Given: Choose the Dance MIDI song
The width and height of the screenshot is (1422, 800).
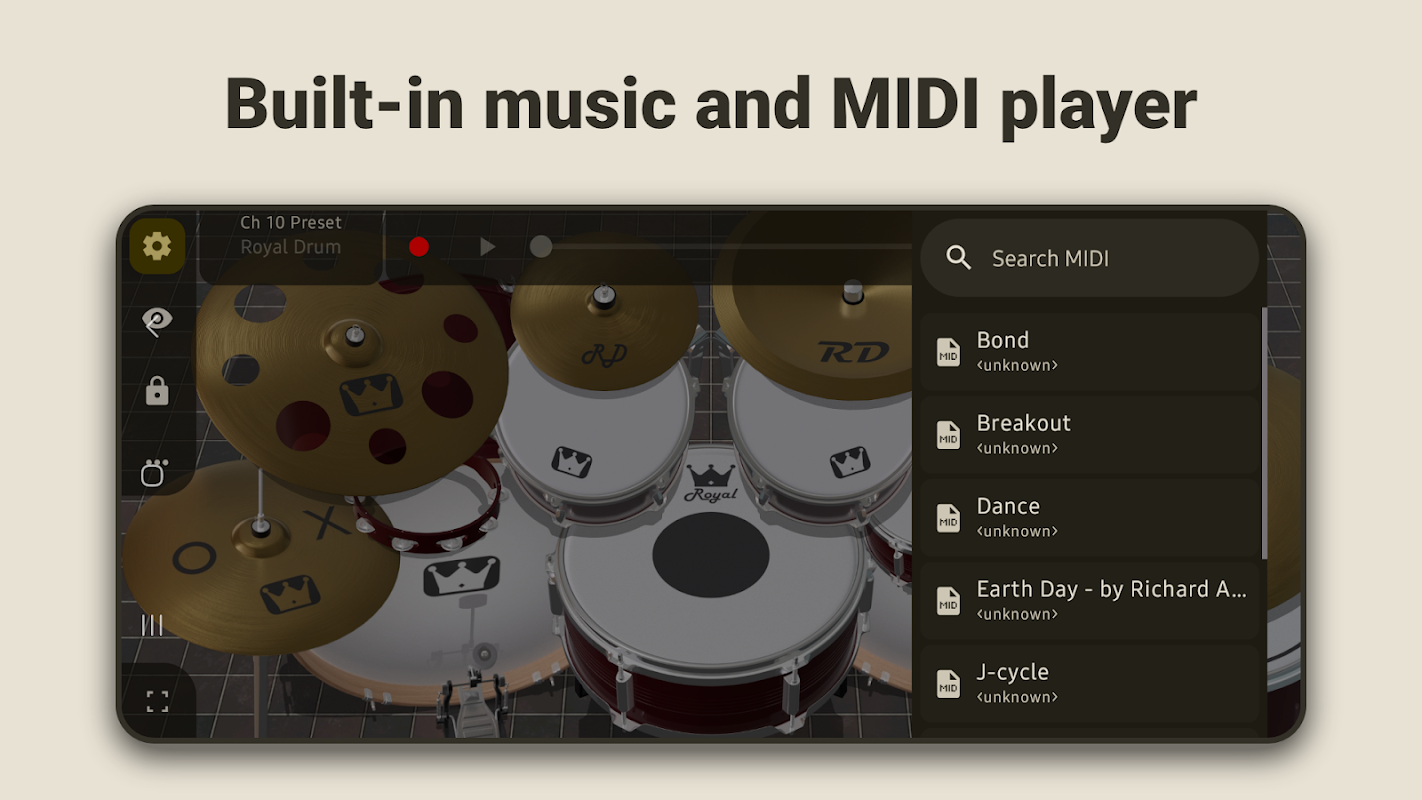Looking at the screenshot, I should coord(1090,517).
